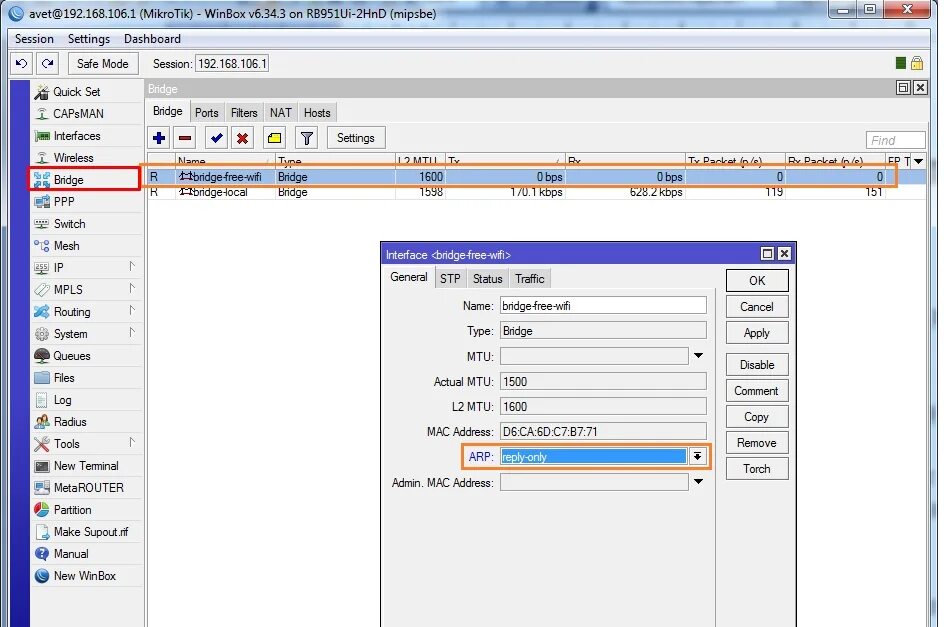Open Files from sidebar
Image resolution: width=944 pixels, height=627 pixels.
click(64, 378)
